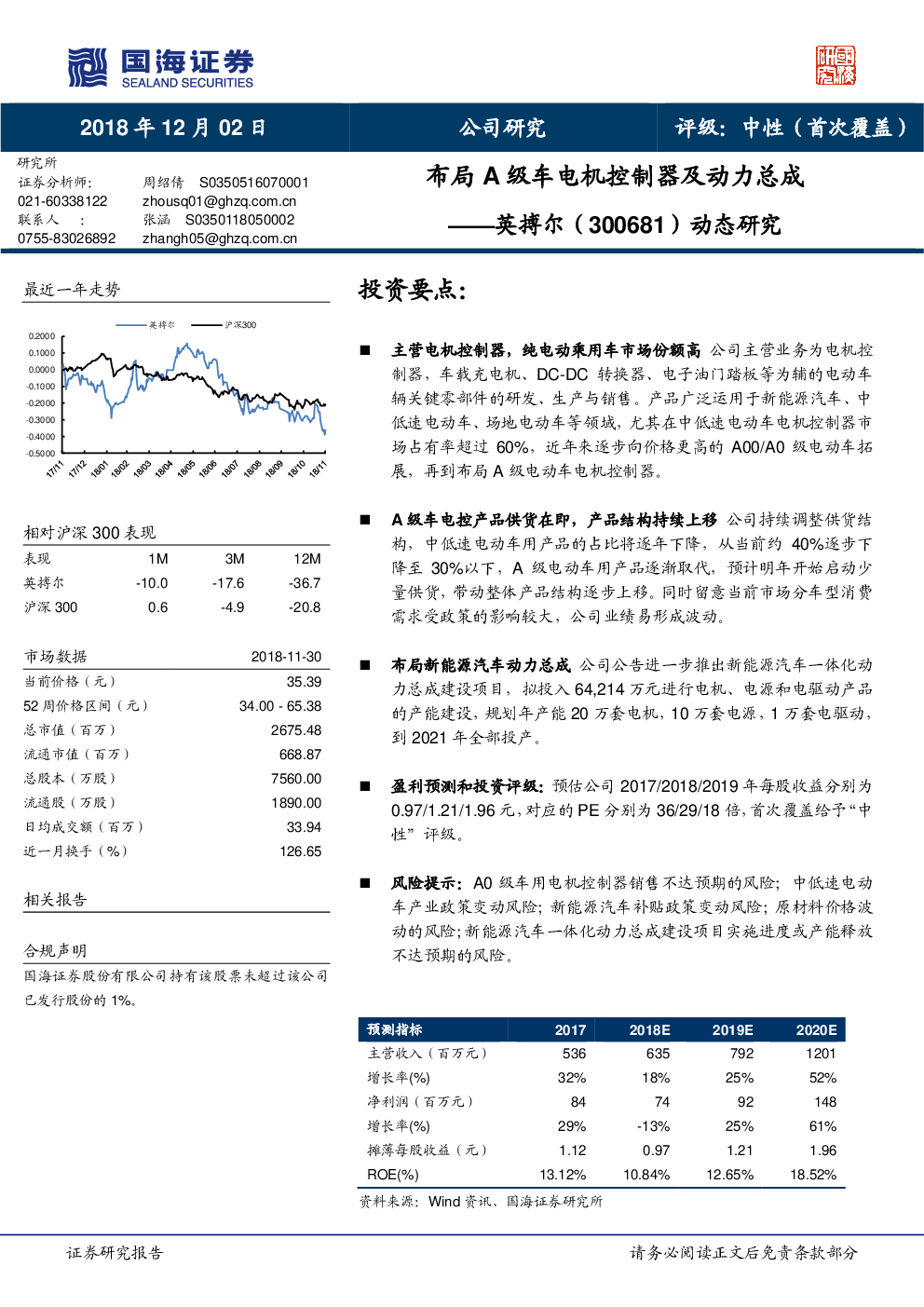
Task: Open email link zhangh05@ghzq.com.cn
Action: pyautogui.click(x=220, y=238)
